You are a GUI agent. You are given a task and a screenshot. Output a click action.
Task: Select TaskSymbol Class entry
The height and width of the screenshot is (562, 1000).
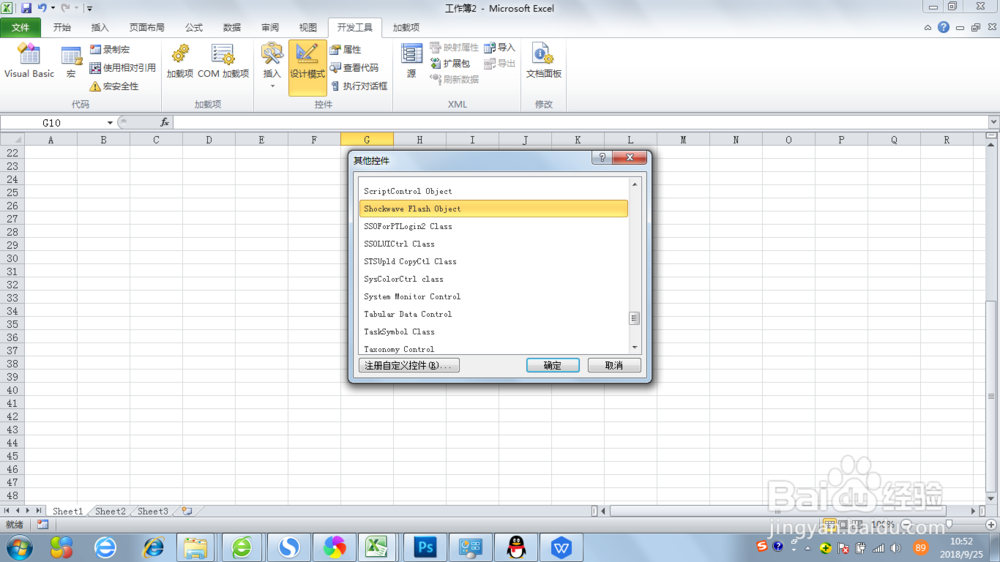494,332
